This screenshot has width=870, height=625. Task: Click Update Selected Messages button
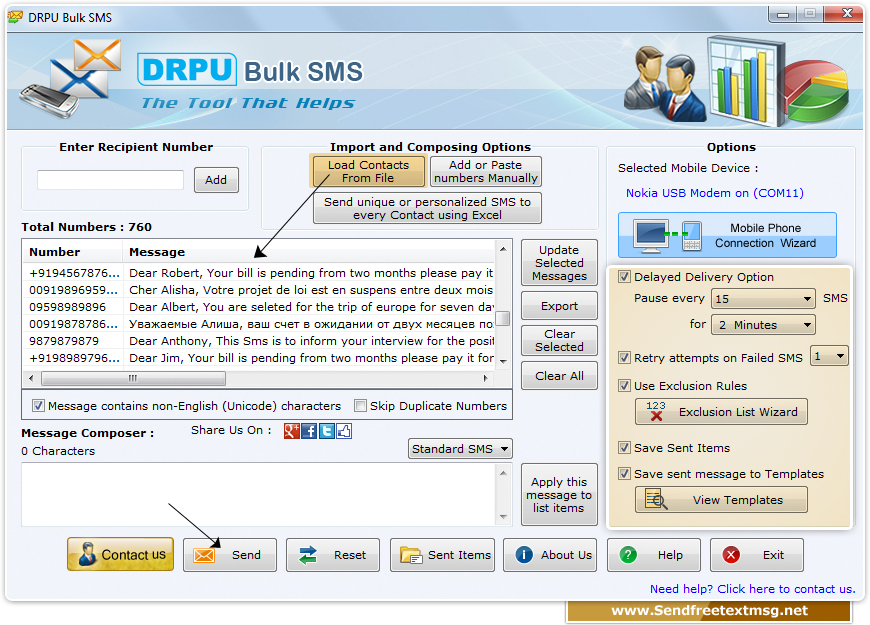559,263
